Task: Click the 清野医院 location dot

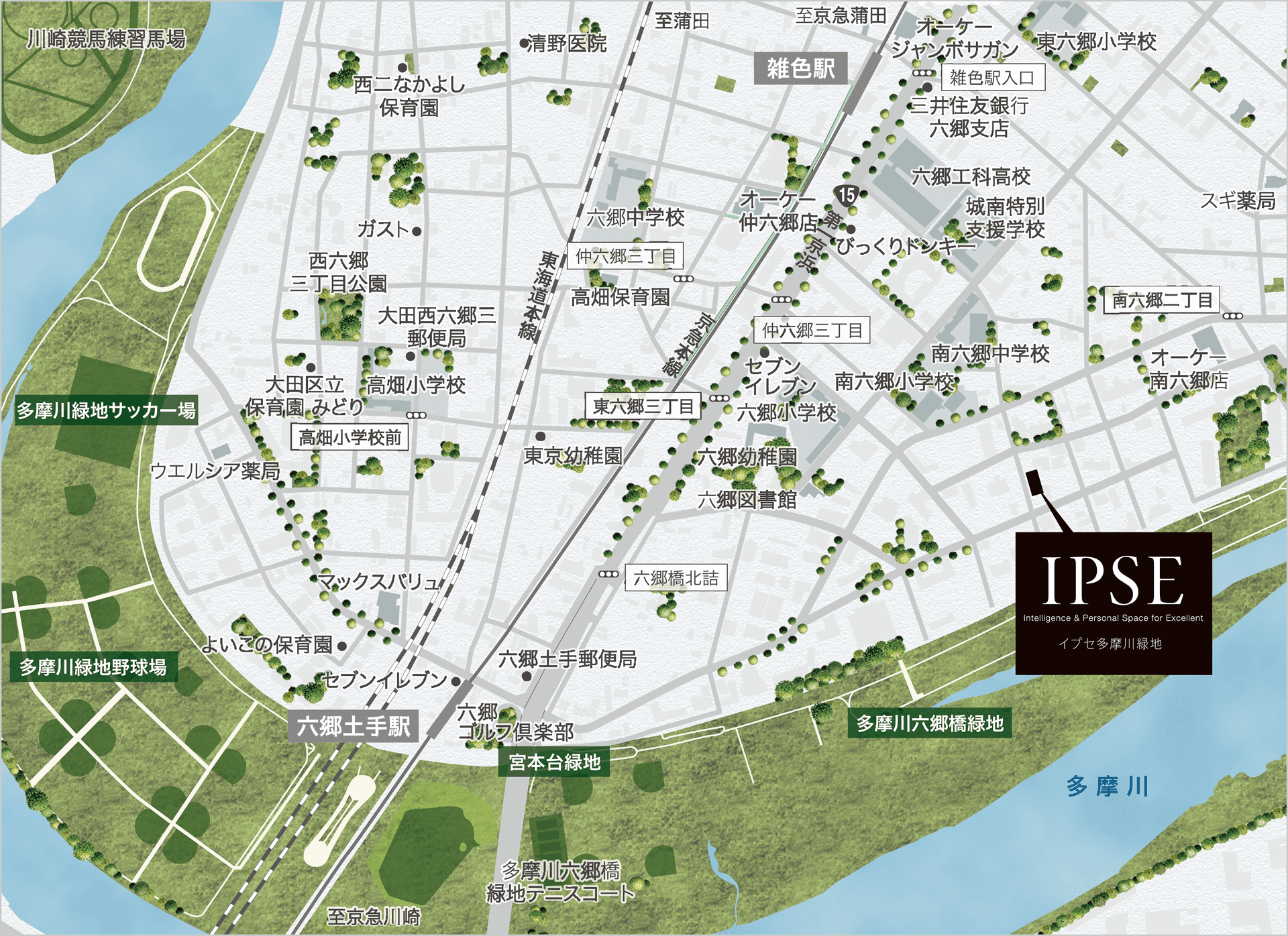Action: 524,44
